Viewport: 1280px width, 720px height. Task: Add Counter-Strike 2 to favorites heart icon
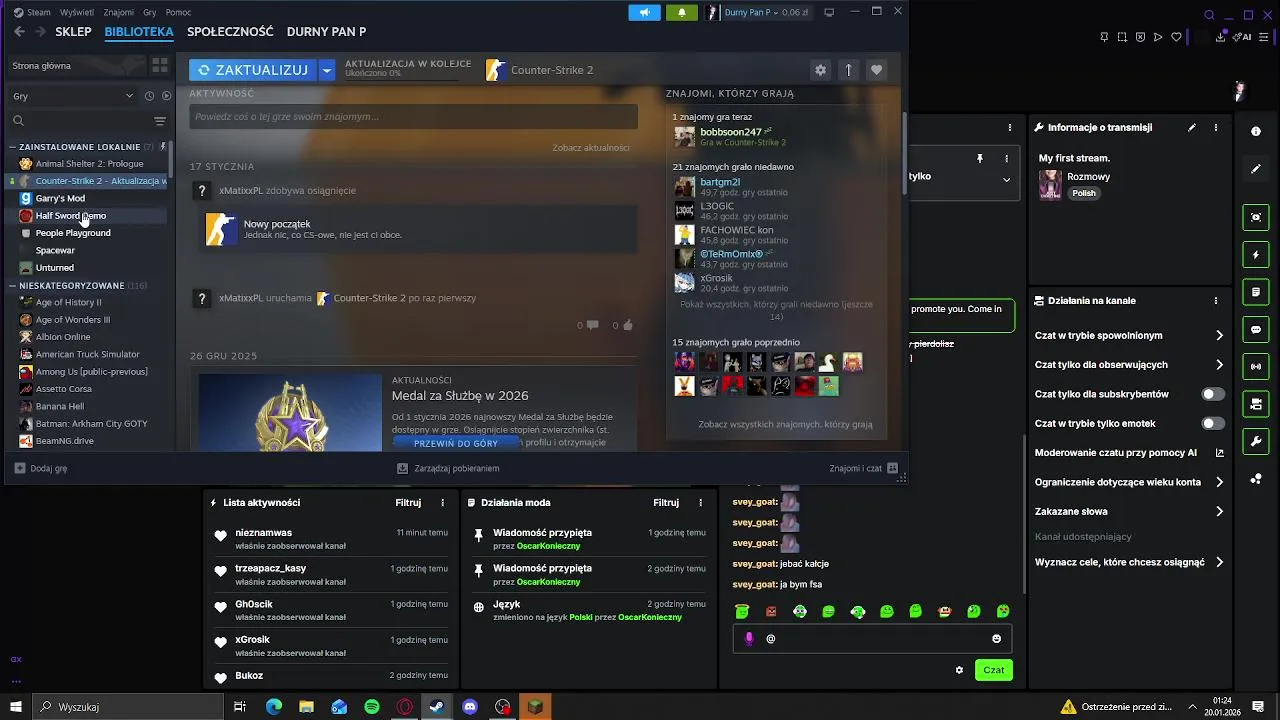876,70
